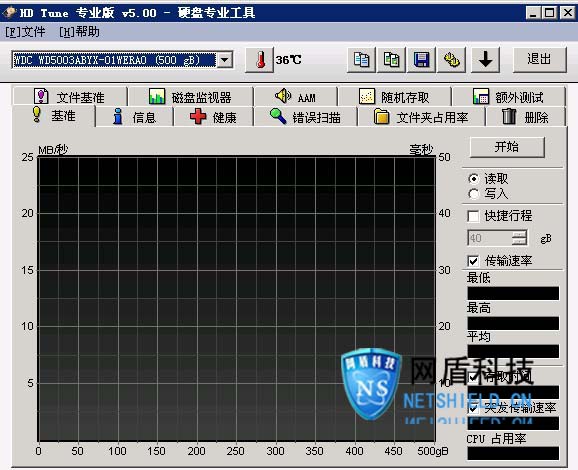Click the 开始 button
Viewport: 578px width, 470px height.
pos(507,147)
